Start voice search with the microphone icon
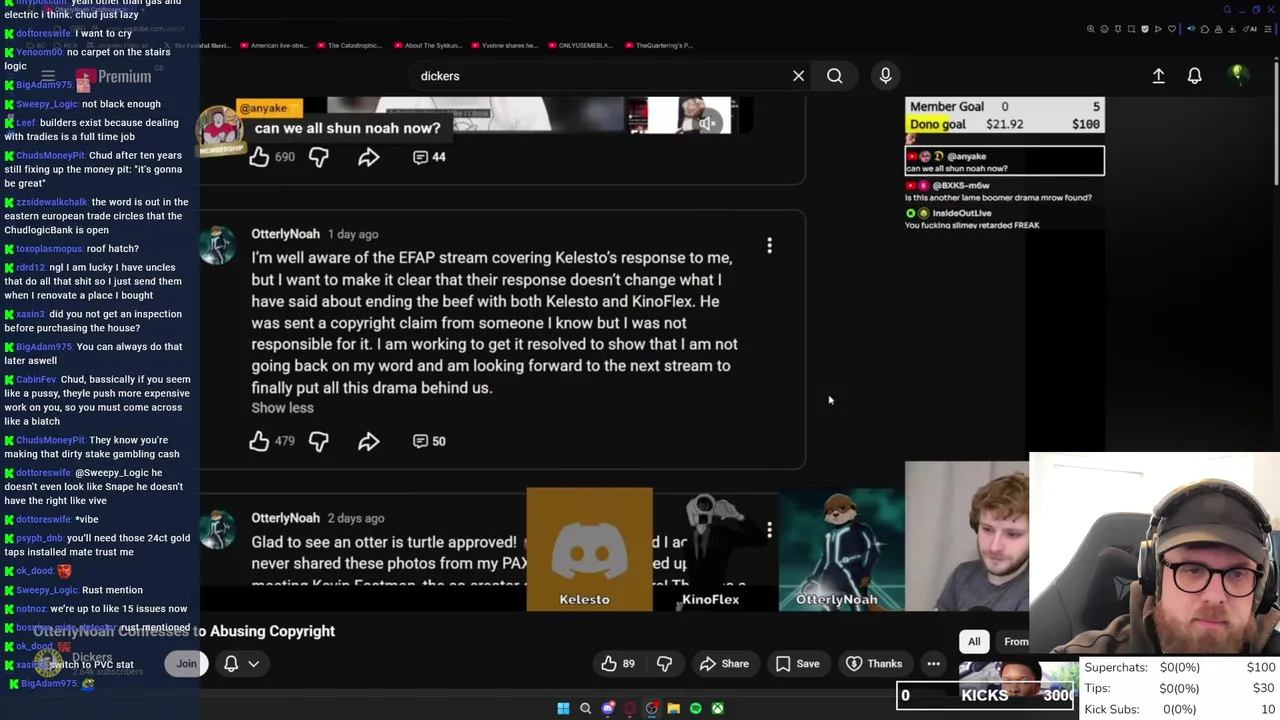 tap(885, 76)
